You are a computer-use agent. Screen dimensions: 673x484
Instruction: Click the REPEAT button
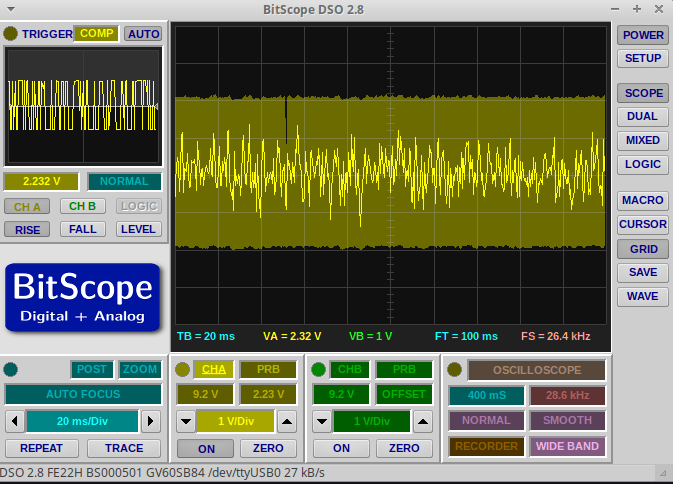pyautogui.click(x=42, y=448)
